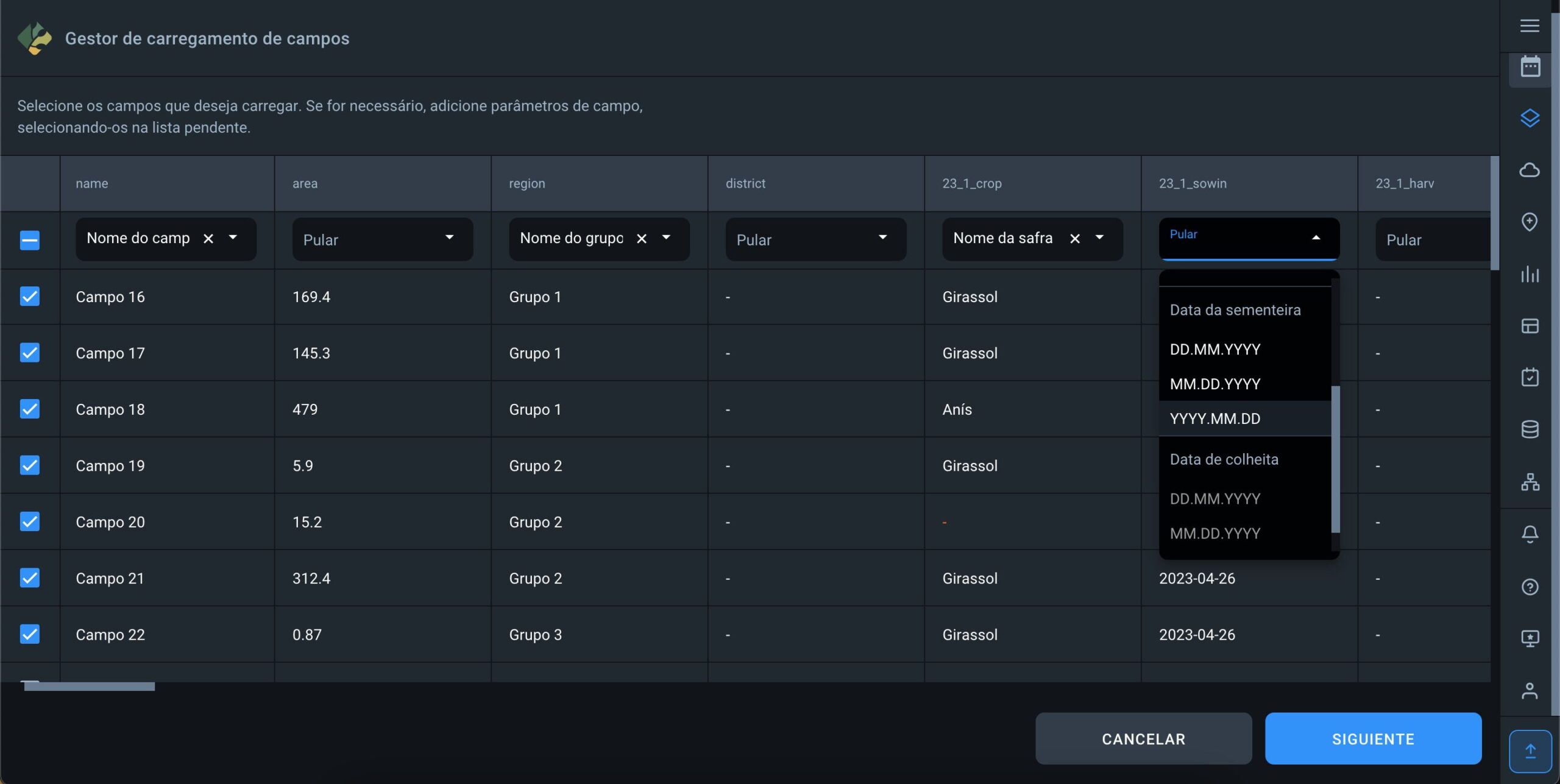Click the CANCELAR button
Image resolution: width=1560 pixels, height=784 pixels.
click(1143, 738)
